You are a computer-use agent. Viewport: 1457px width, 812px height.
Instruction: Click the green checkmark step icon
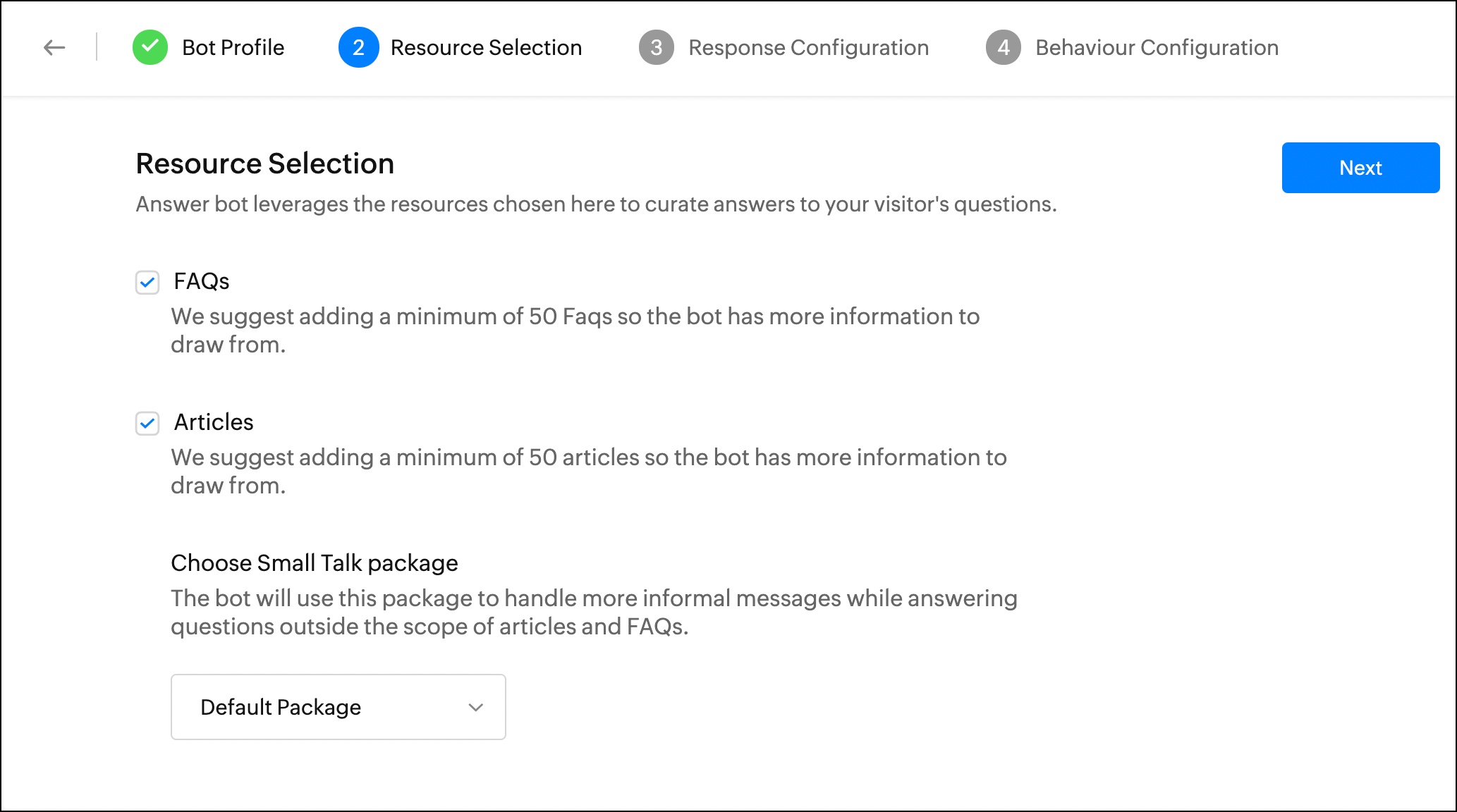click(150, 48)
